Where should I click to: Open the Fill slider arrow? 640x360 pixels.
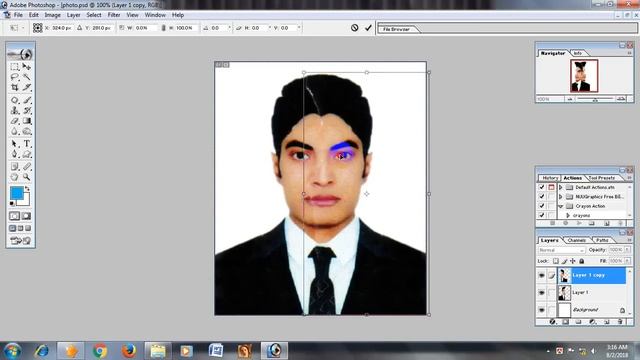click(627, 261)
